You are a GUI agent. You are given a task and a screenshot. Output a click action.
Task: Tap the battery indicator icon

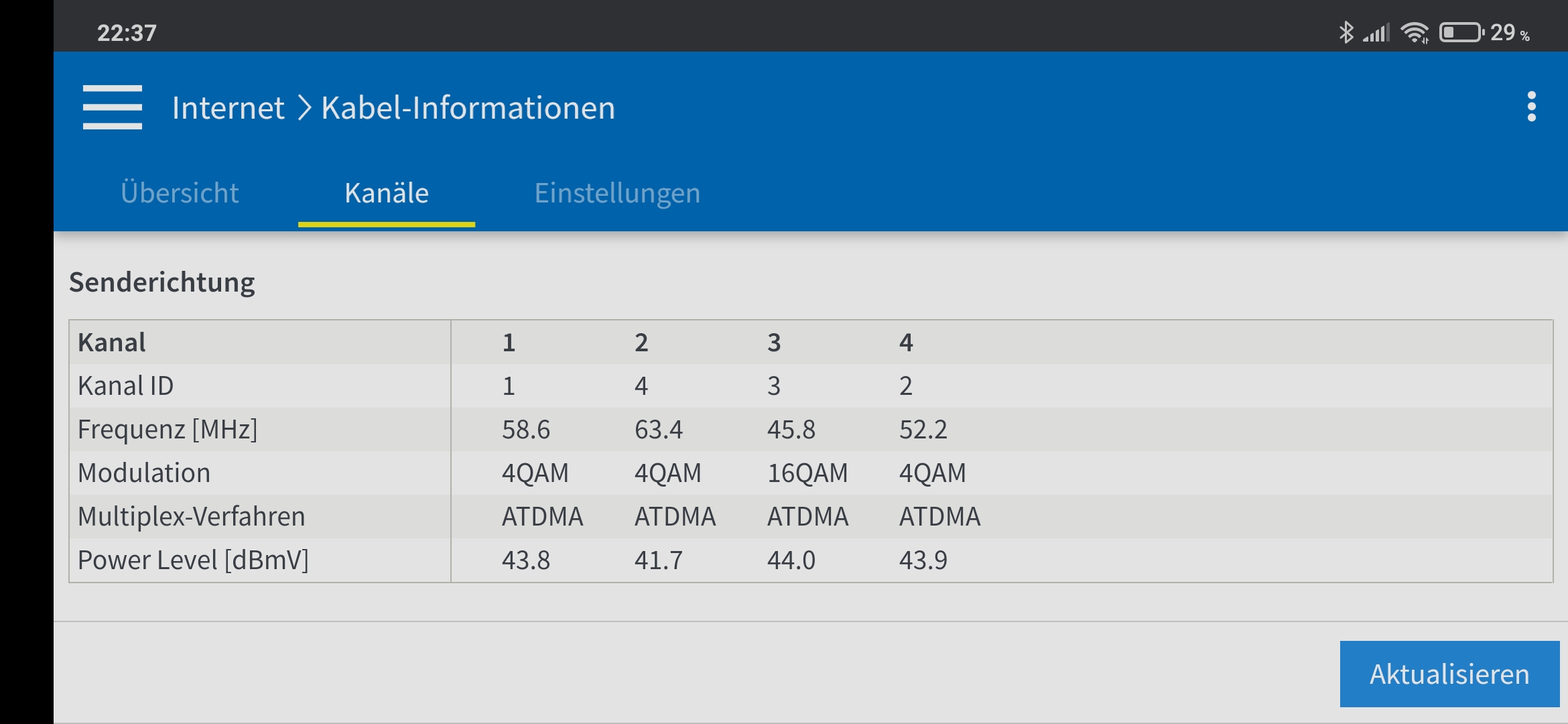click(1461, 32)
